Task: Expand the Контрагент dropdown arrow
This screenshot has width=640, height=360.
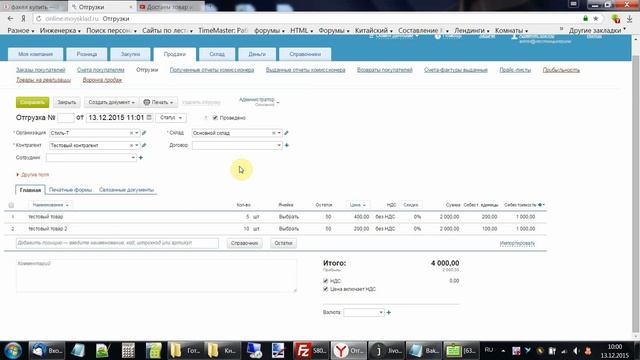Action: 137,145
